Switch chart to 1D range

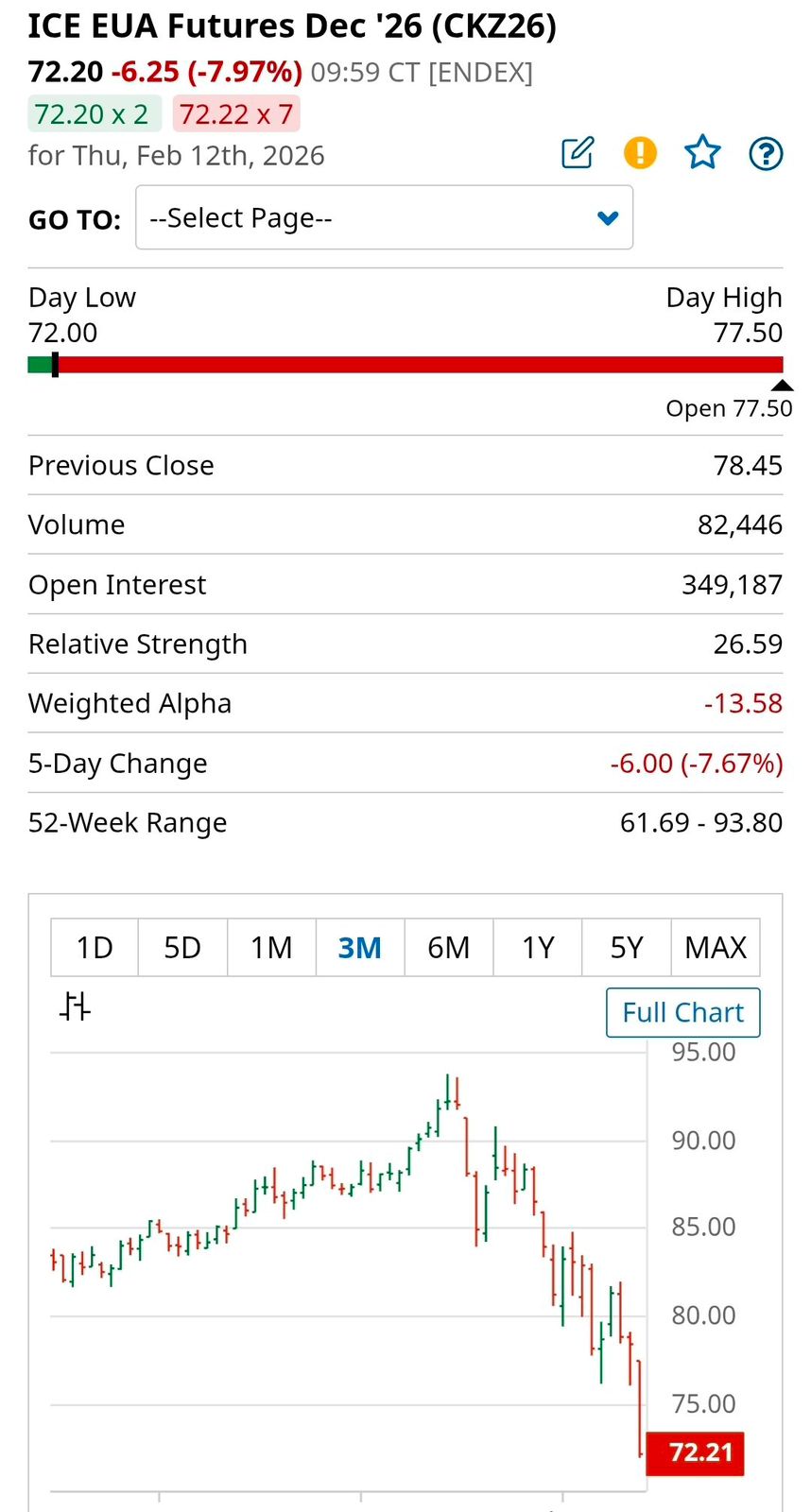coord(95,947)
